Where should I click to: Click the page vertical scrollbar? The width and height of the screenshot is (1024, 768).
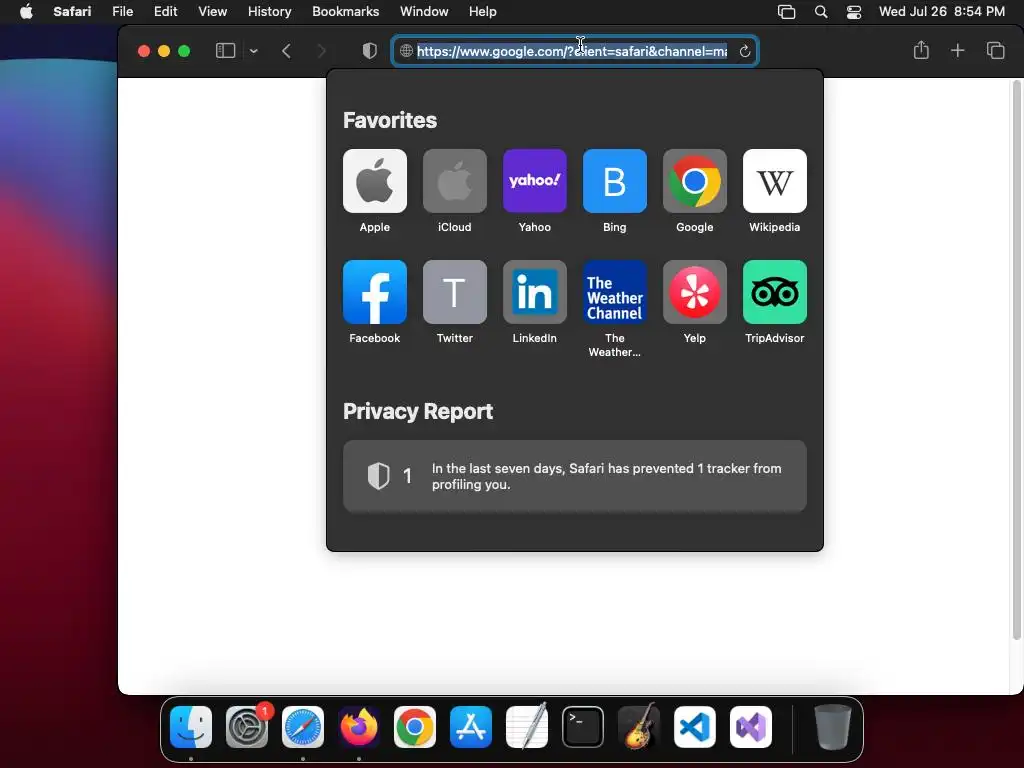pyautogui.click(x=1016, y=359)
